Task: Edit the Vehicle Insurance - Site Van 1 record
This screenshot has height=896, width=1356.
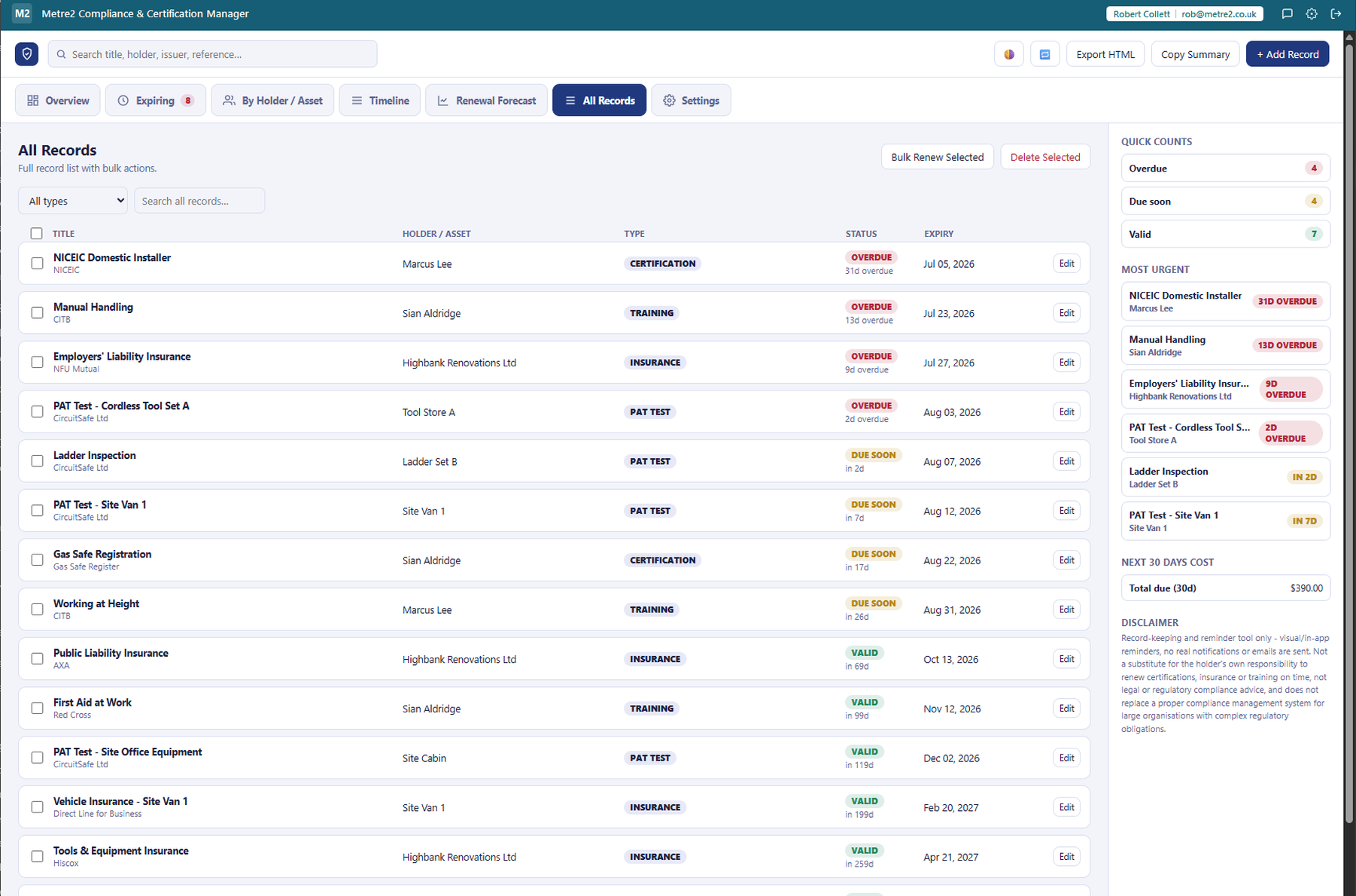Action: 1066,807
